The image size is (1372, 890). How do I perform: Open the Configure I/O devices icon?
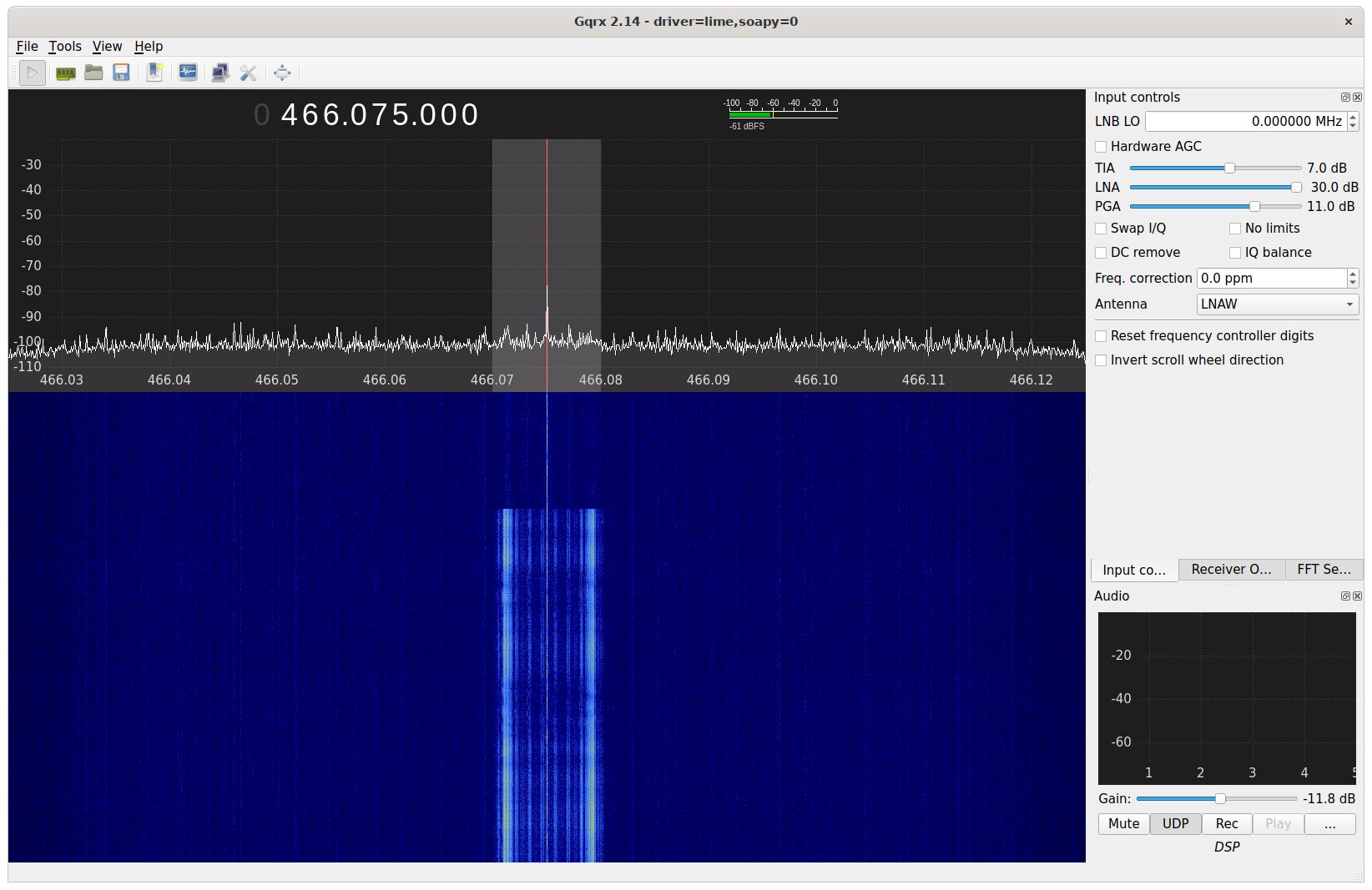click(65, 73)
